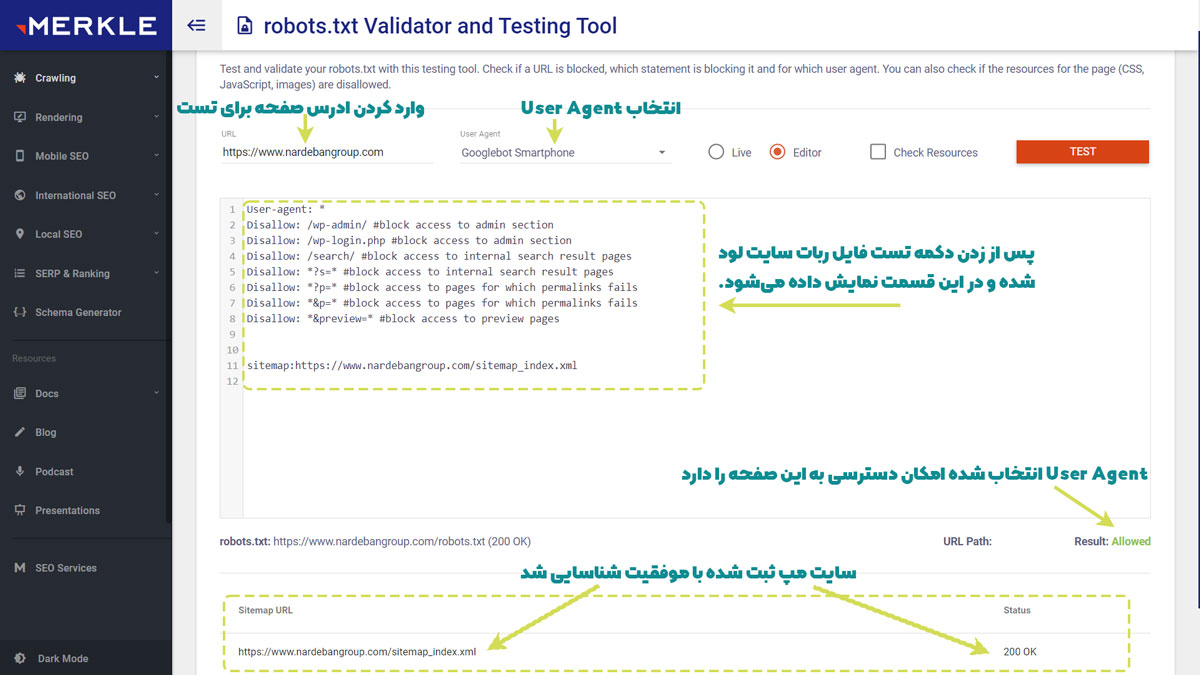Screen dimensions: 1200x675
Task: Click the SERP & Ranking list icon
Action: tap(20, 273)
